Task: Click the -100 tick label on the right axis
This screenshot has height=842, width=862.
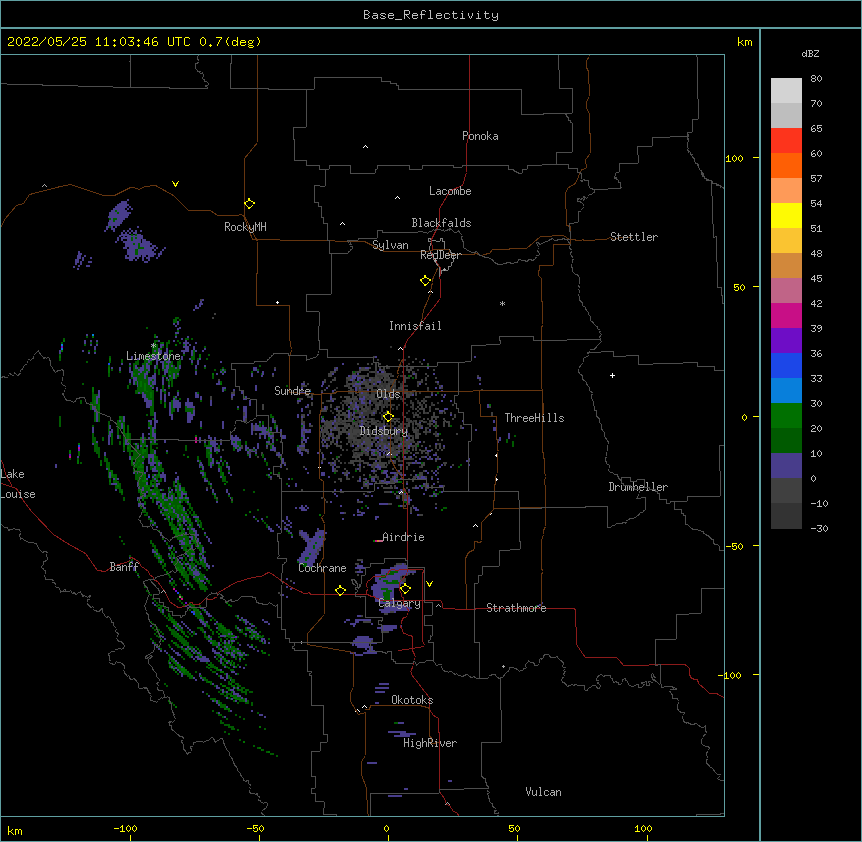Action: (x=731, y=675)
